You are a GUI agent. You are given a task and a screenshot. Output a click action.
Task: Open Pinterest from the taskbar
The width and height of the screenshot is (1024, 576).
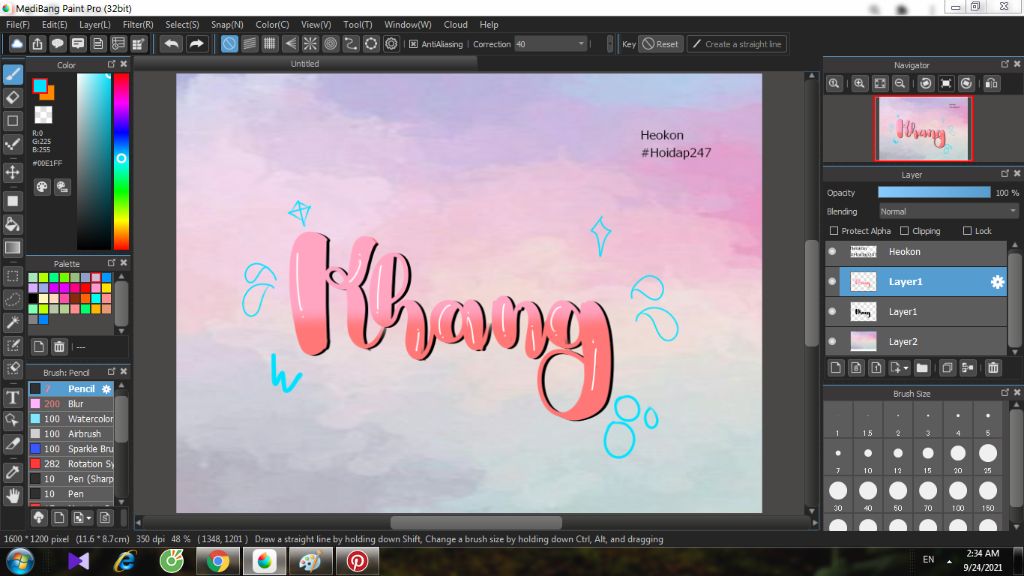tap(357, 561)
